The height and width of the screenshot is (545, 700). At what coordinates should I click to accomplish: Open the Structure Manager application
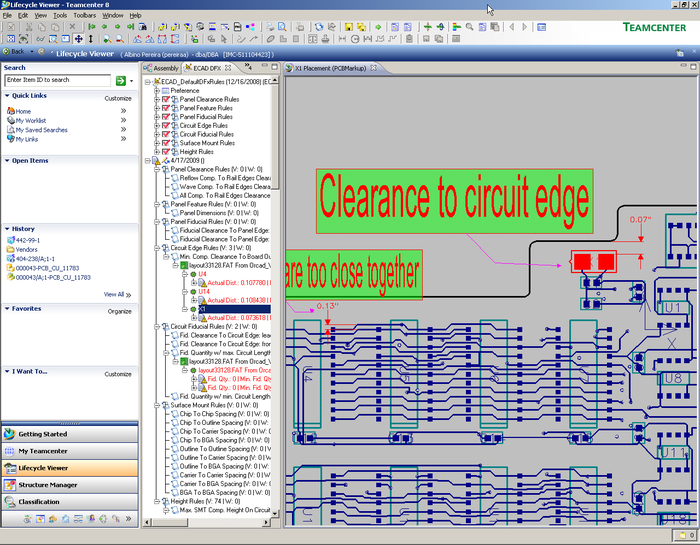click(70, 485)
